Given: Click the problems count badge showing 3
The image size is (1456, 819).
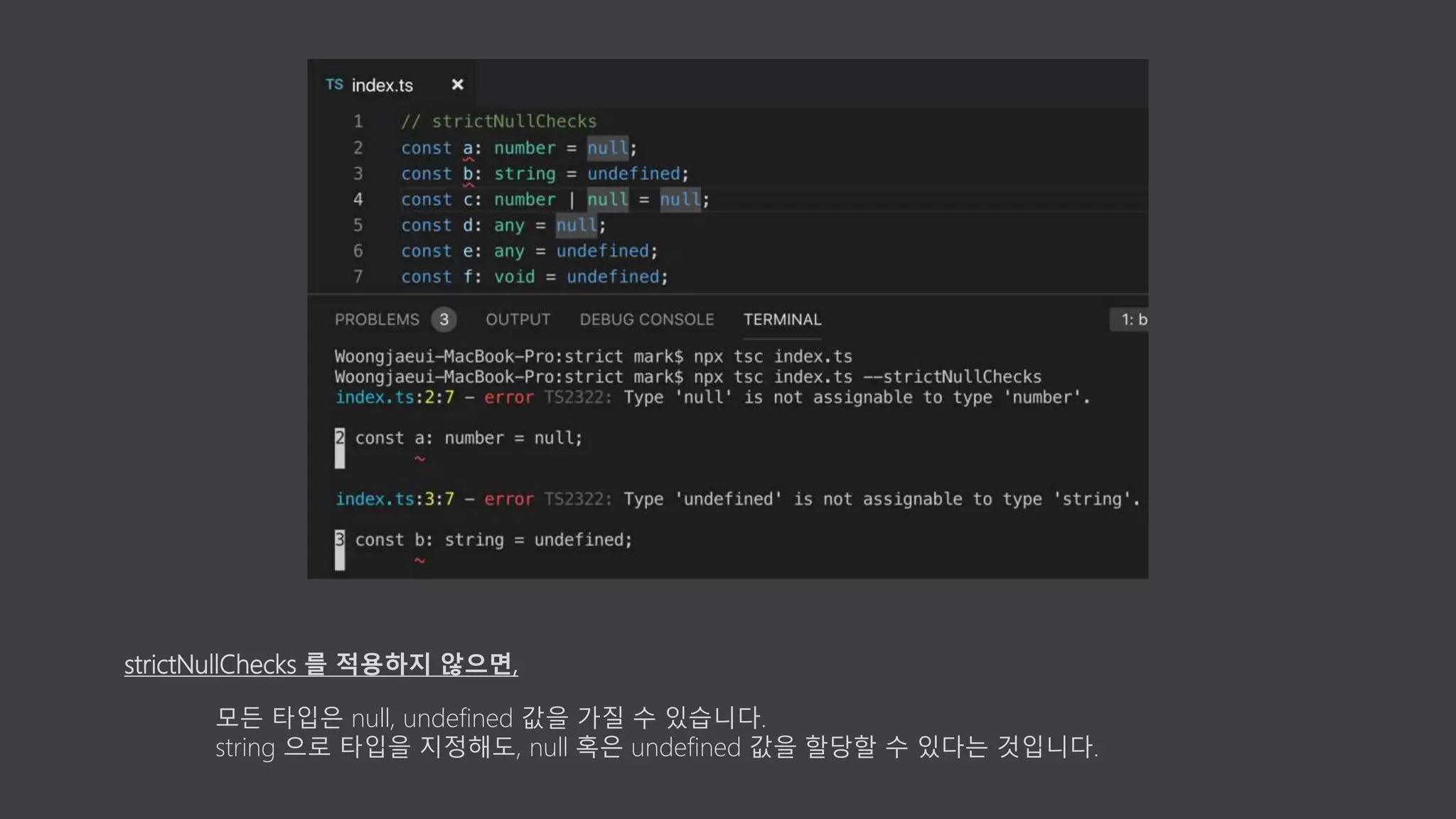Looking at the screenshot, I should point(444,320).
